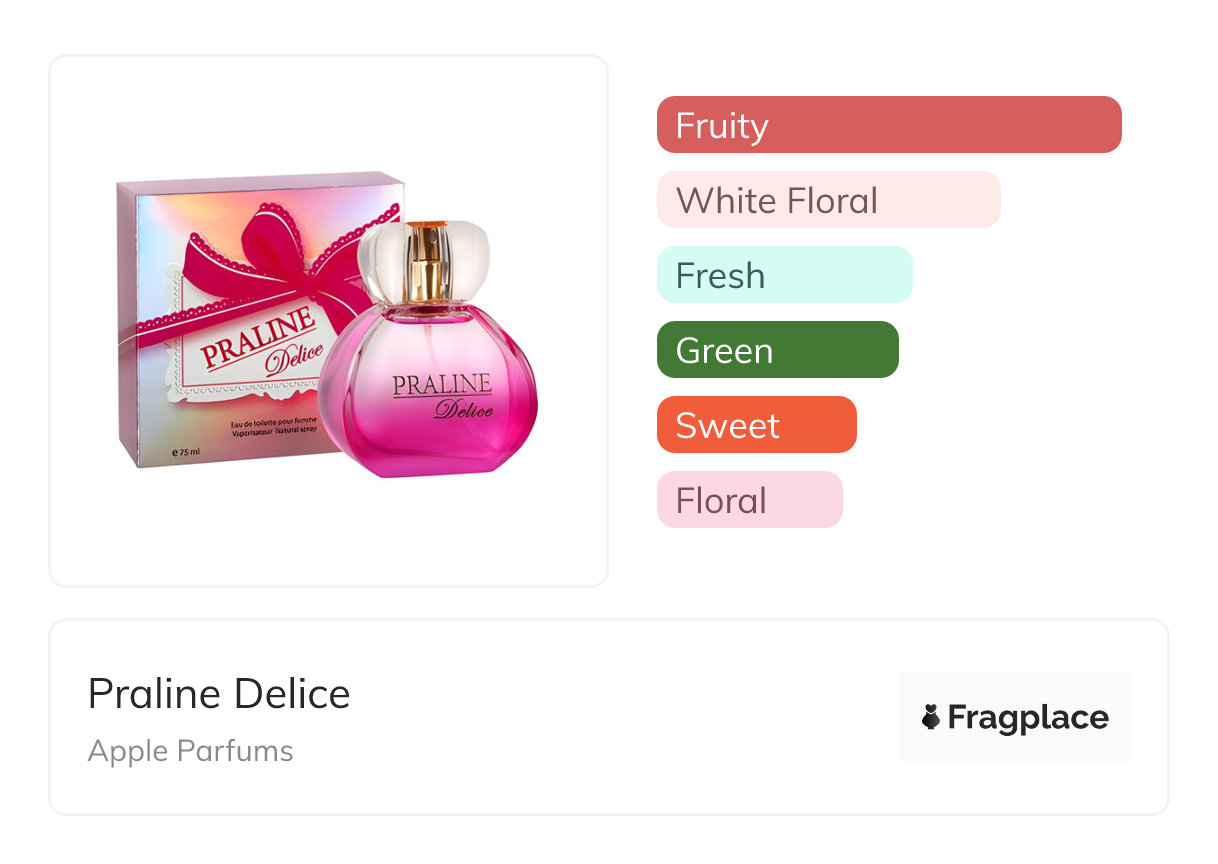Image resolution: width=1218 pixels, height=864 pixels.
Task: Open the Praline Delice title link
Action: click(x=219, y=694)
